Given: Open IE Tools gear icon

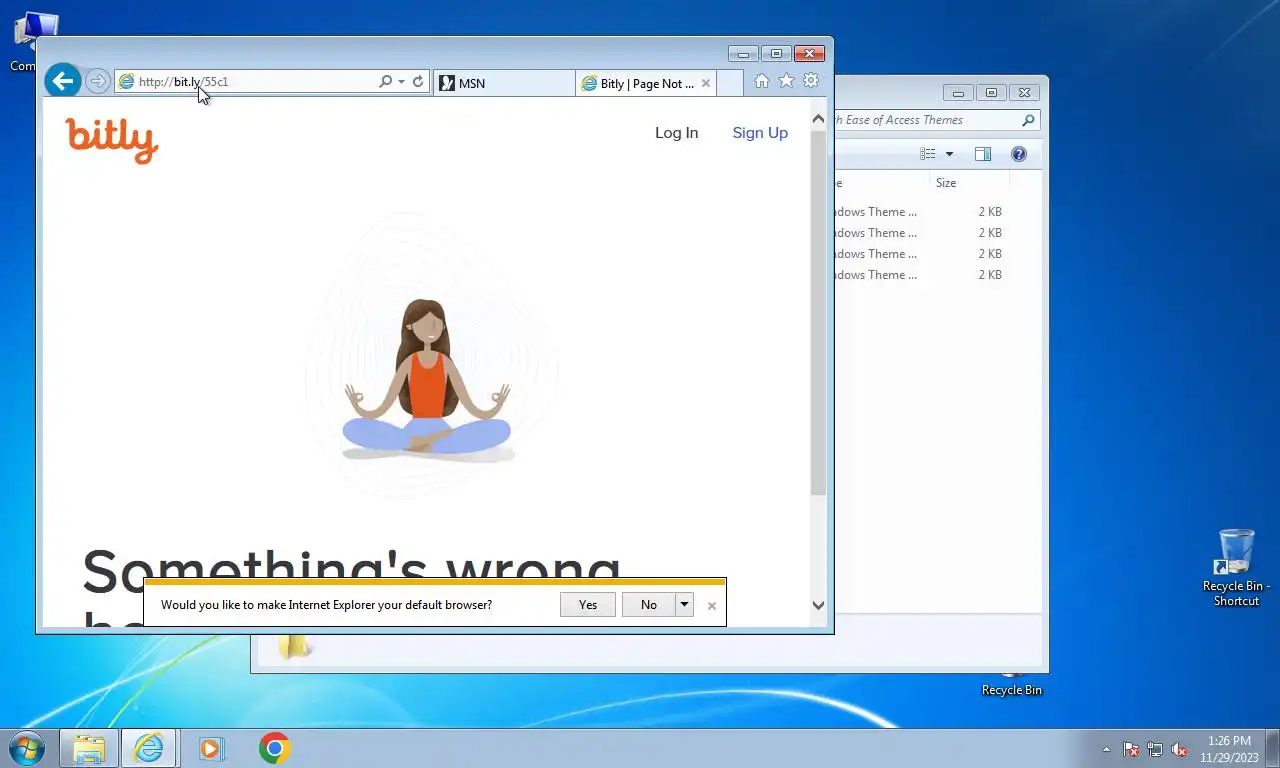Looking at the screenshot, I should (x=811, y=81).
